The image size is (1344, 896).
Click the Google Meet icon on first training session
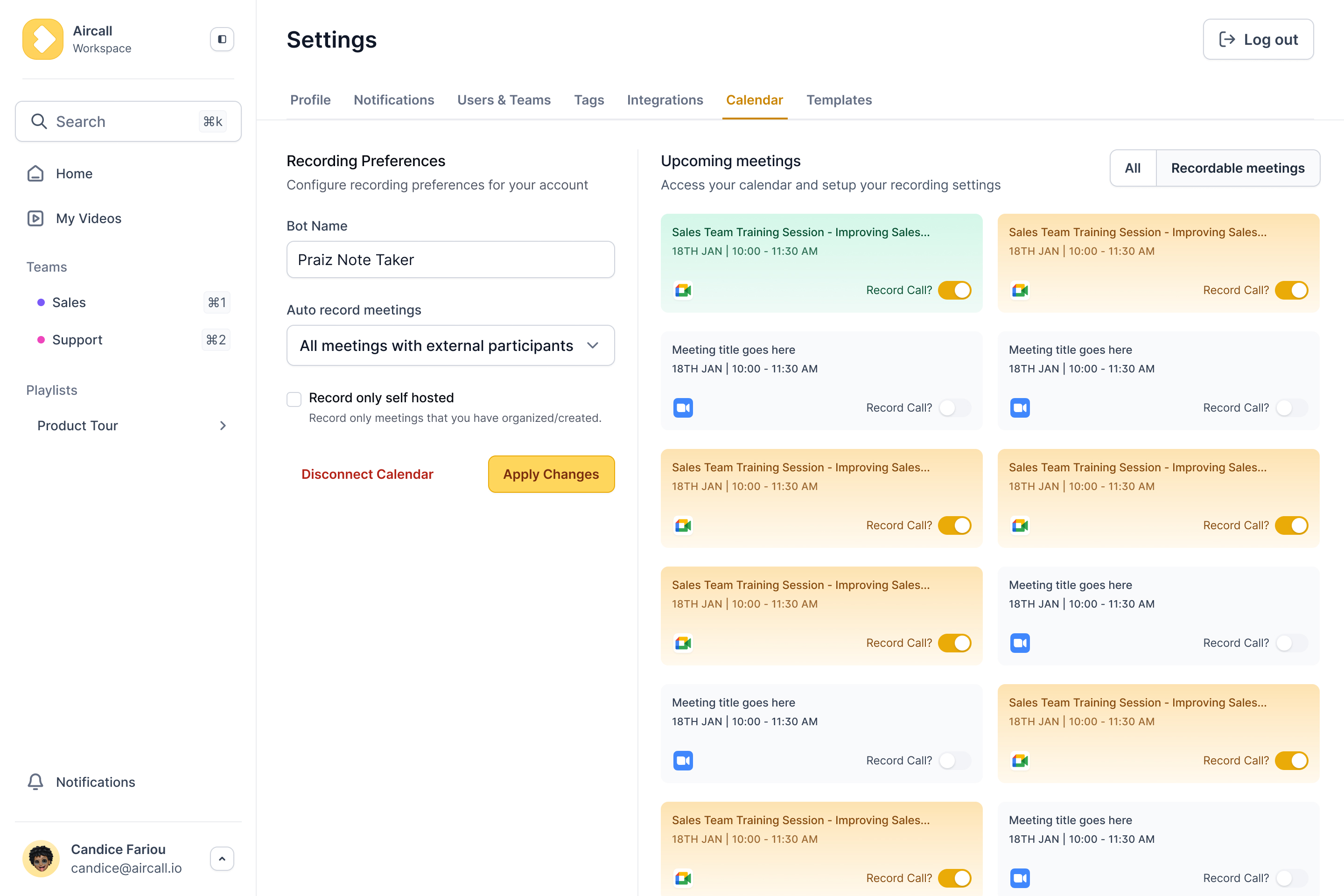(x=682, y=290)
